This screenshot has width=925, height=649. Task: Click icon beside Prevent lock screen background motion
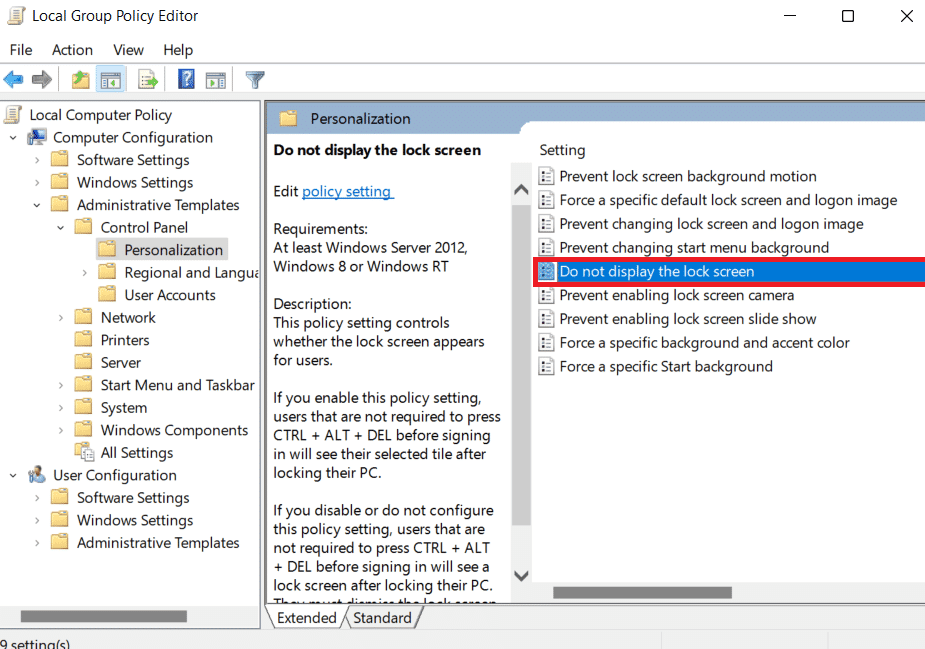pos(546,176)
